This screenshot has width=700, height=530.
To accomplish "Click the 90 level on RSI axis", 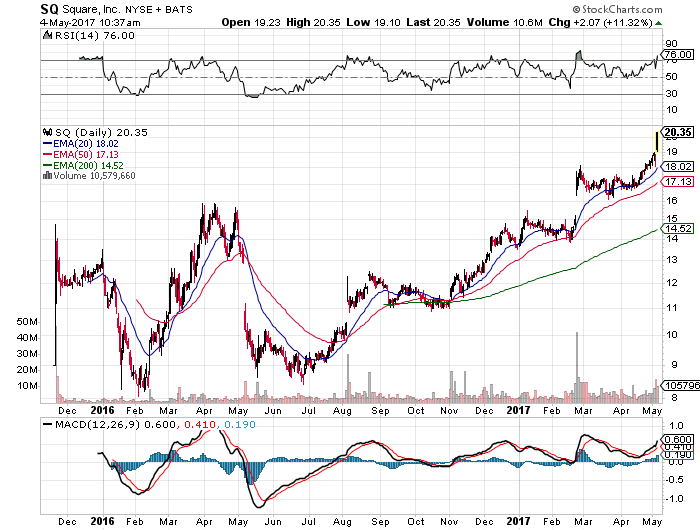I will pos(671,44).
